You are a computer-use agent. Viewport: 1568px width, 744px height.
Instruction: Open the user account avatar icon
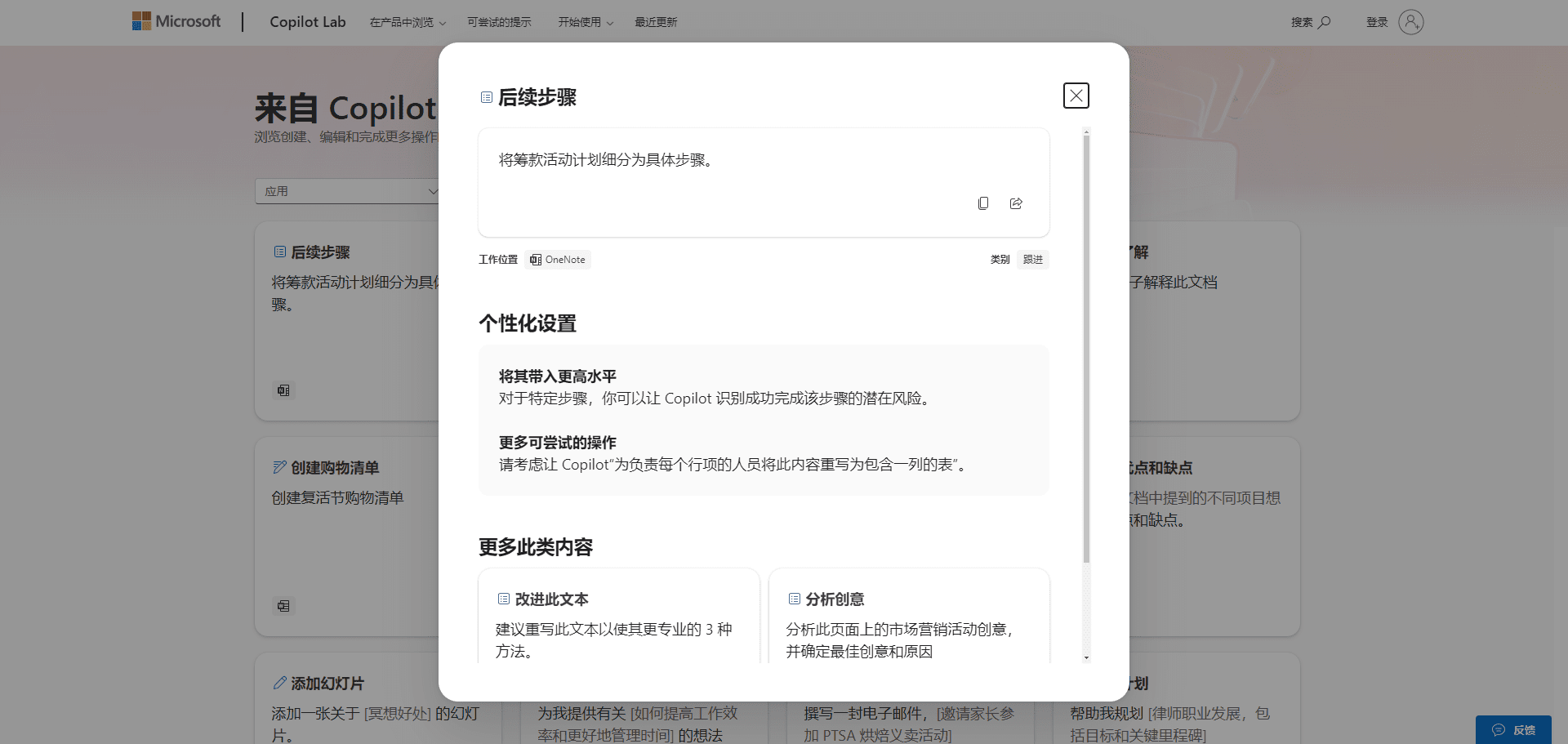(1410, 22)
